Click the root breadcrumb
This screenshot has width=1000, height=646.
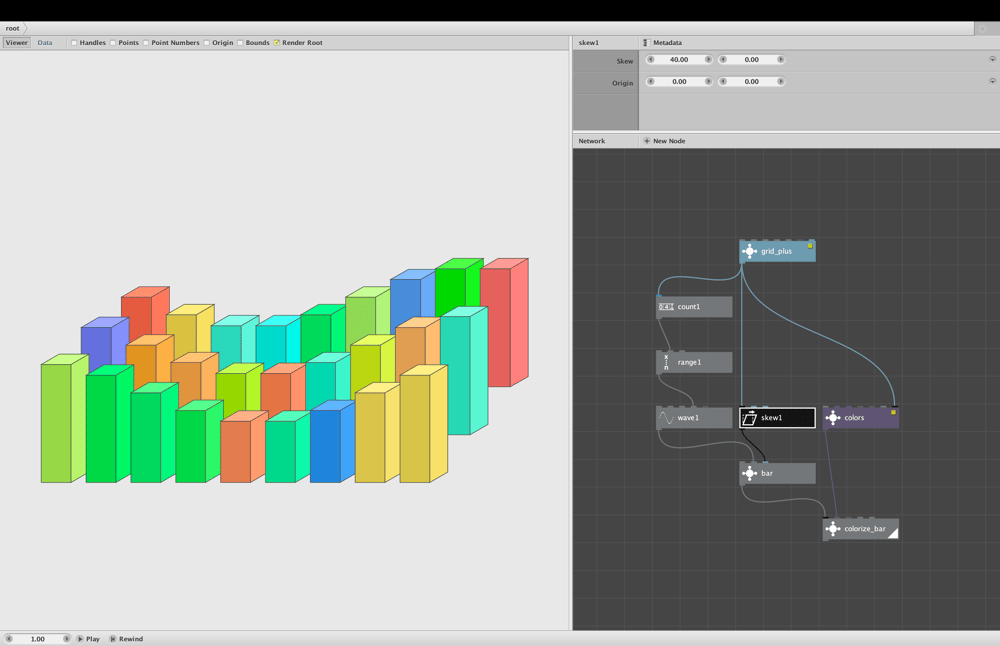tap(12, 28)
